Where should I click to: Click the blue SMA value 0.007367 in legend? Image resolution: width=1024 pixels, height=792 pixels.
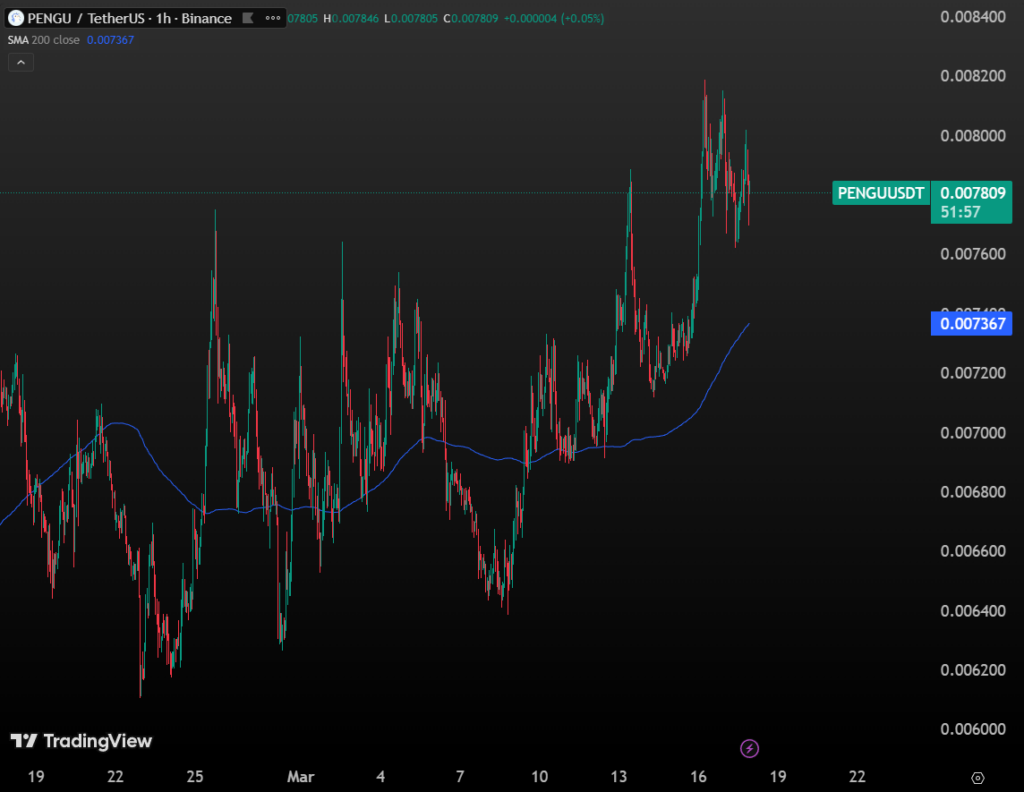pyautogui.click(x=111, y=39)
